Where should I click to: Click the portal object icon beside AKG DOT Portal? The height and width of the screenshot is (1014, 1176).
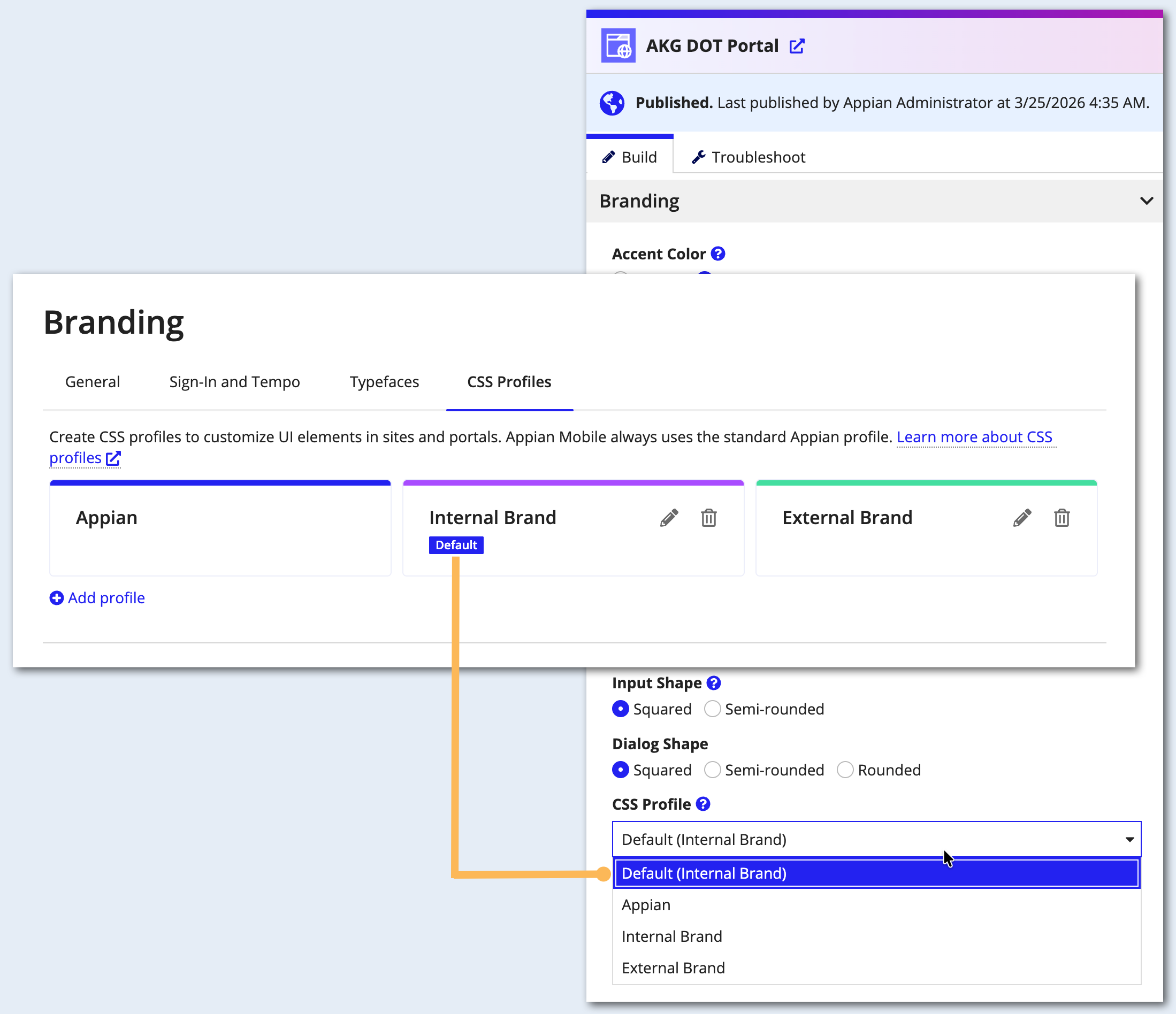pyautogui.click(x=618, y=45)
